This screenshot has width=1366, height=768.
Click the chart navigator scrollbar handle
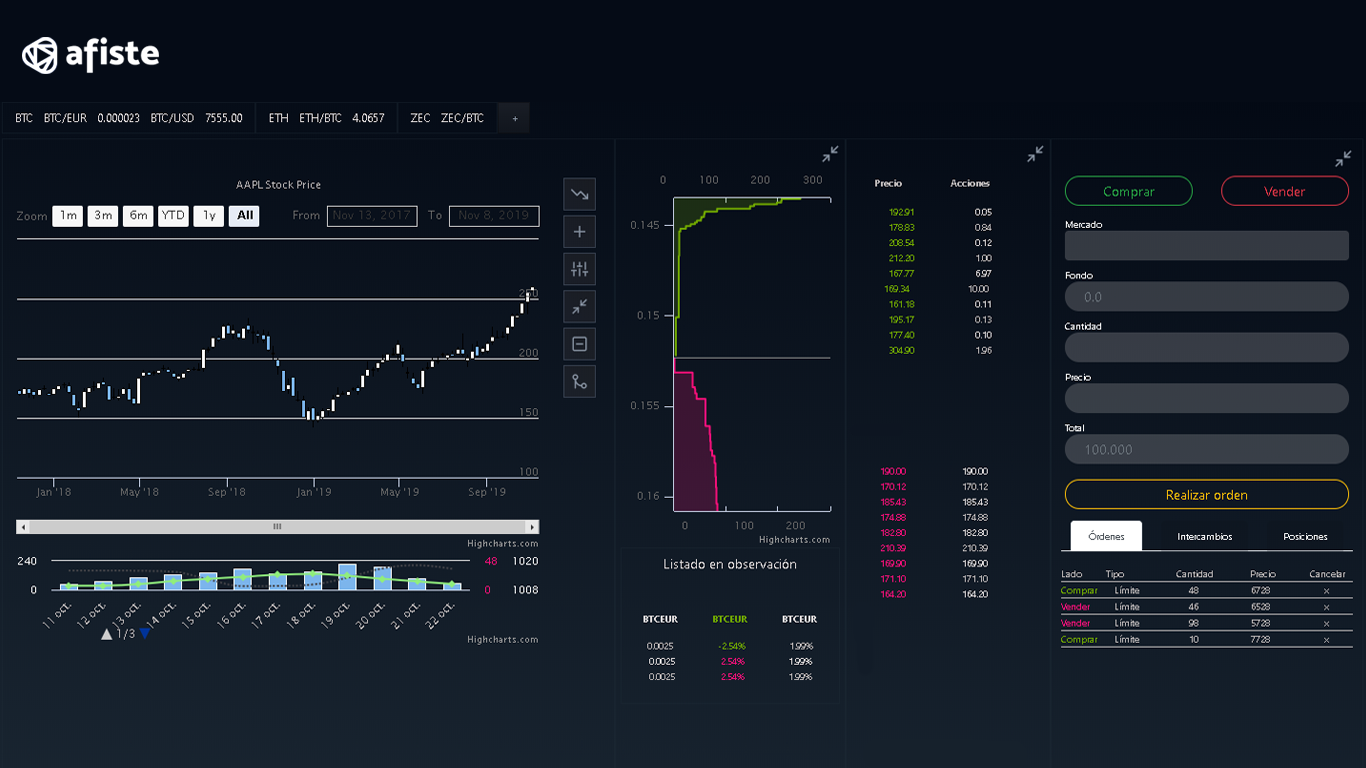[278, 526]
